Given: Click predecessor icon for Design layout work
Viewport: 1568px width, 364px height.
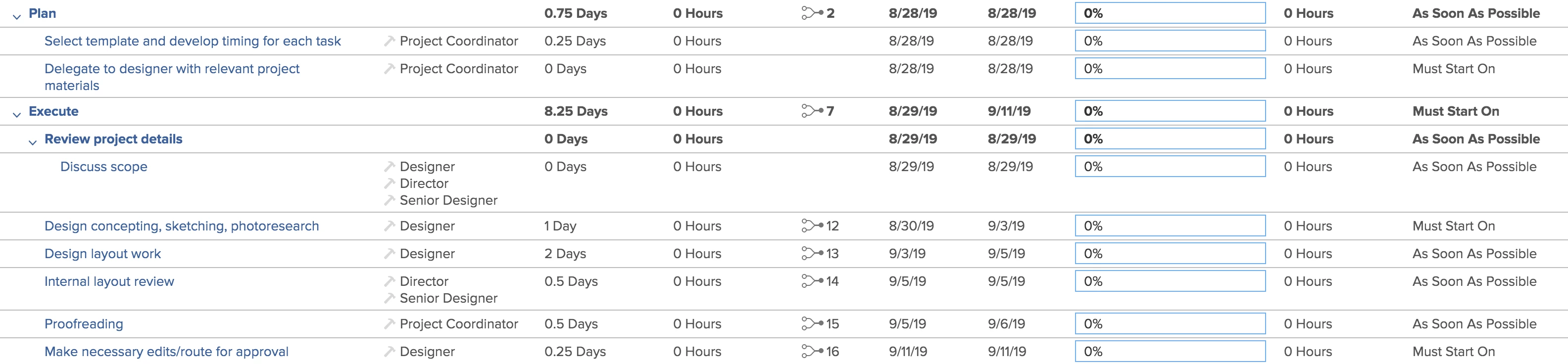Looking at the screenshot, I should tap(812, 253).
